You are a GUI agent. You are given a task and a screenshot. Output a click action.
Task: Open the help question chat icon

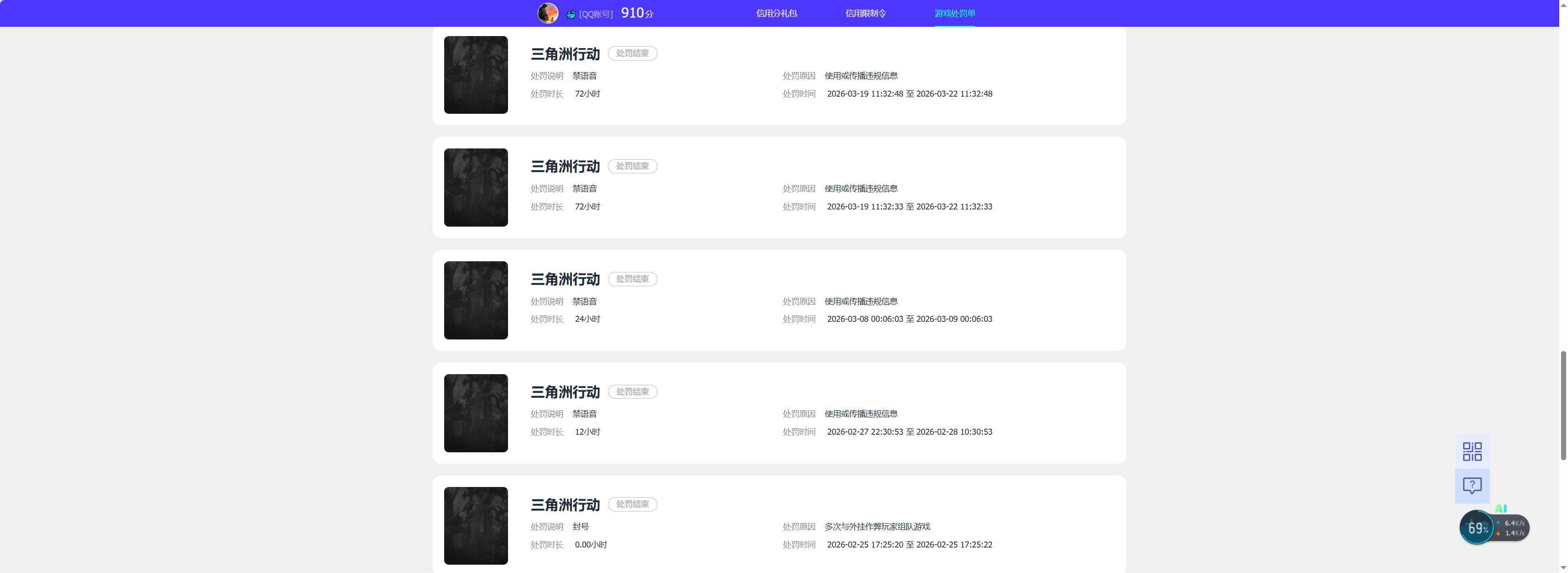1472,486
